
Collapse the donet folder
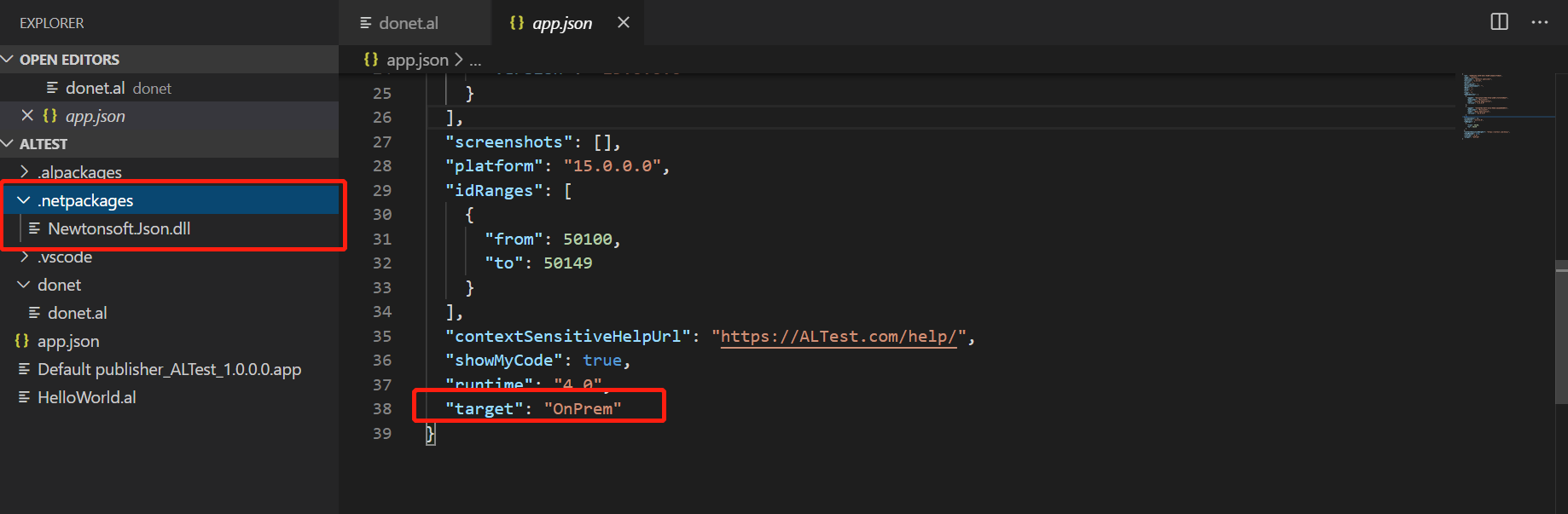pyautogui.click(x=24, y=284)
